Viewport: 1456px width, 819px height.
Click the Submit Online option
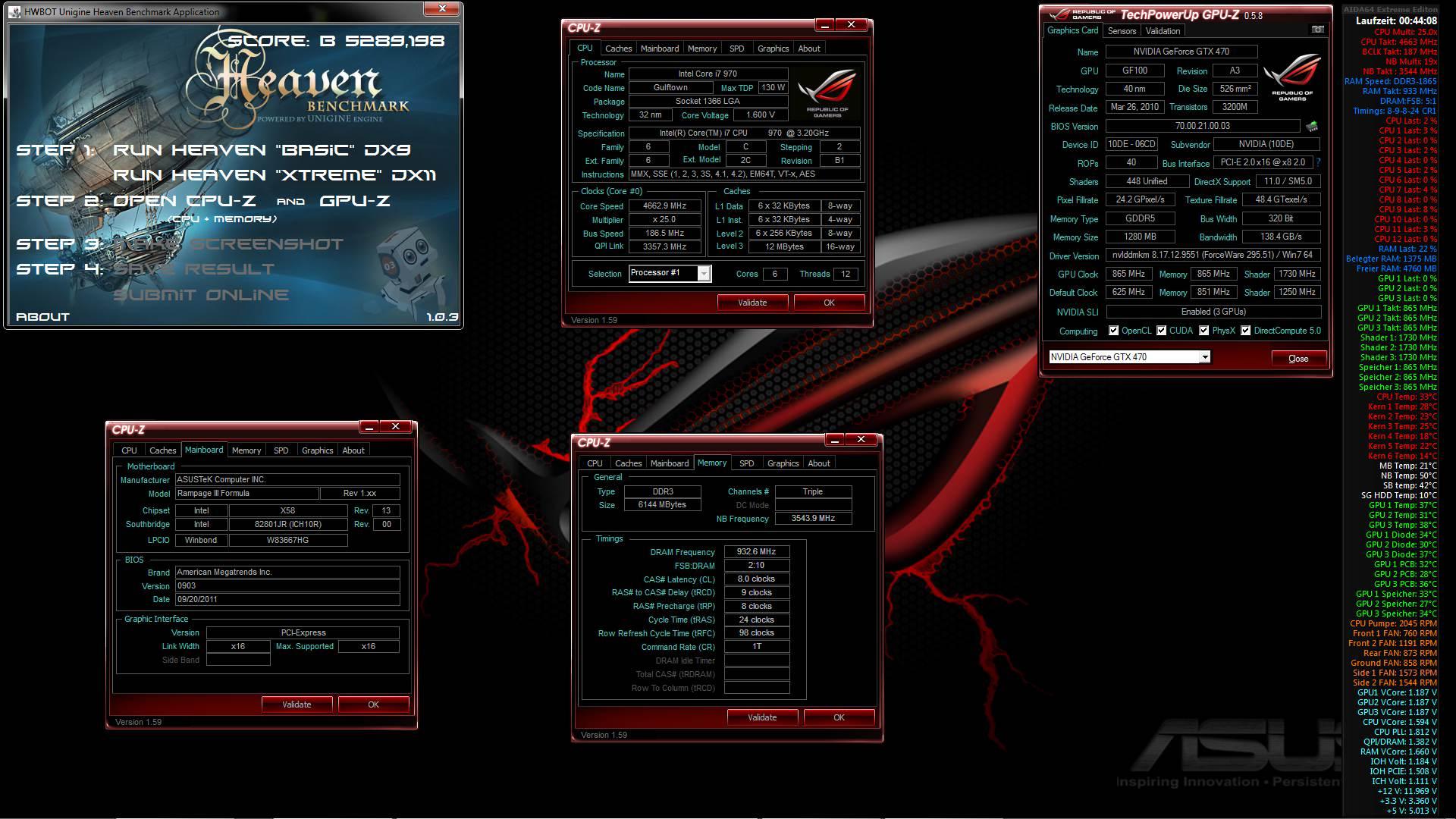(x=201, y=295)
